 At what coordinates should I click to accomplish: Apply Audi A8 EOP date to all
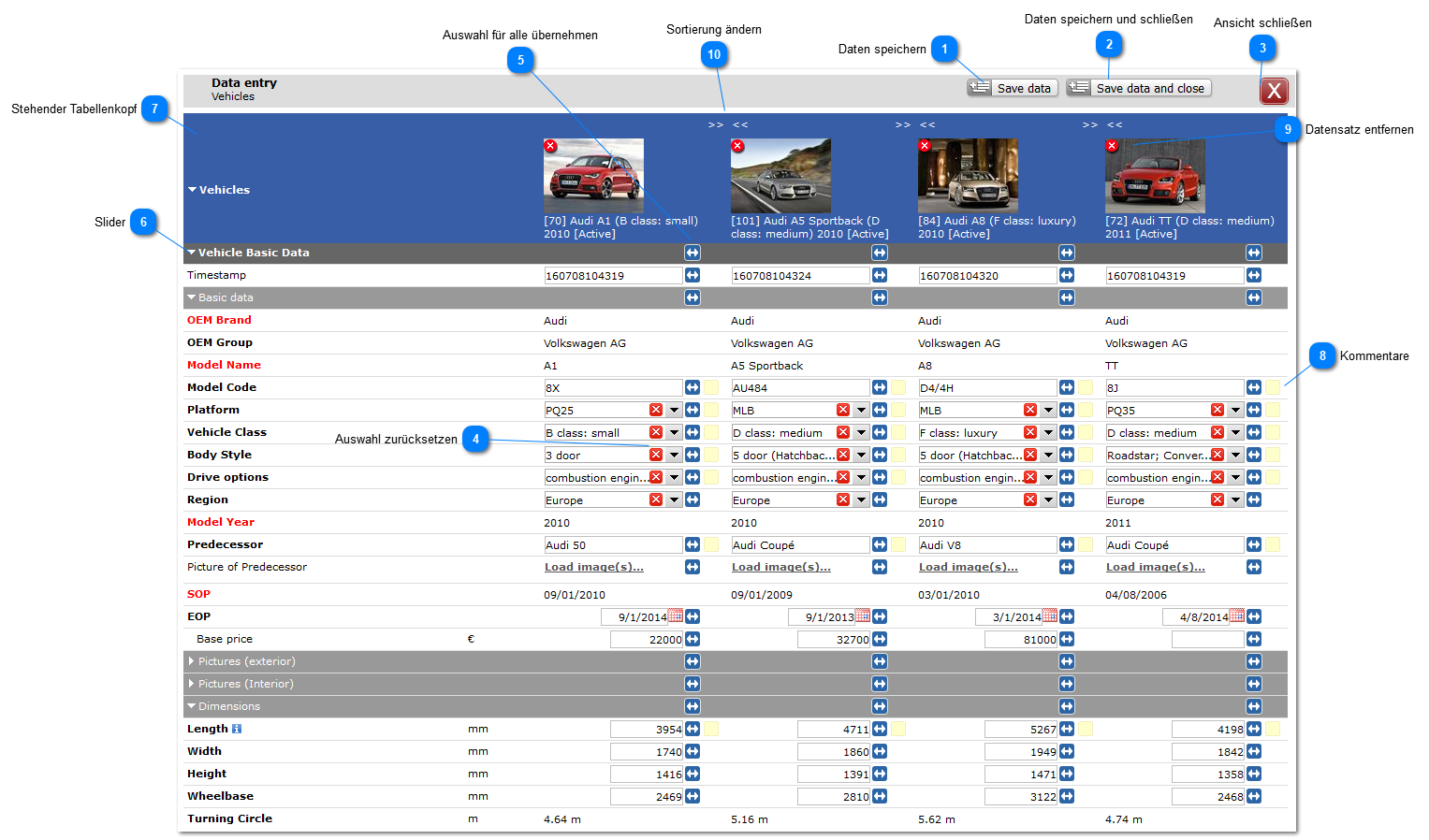pos(1067,616)
